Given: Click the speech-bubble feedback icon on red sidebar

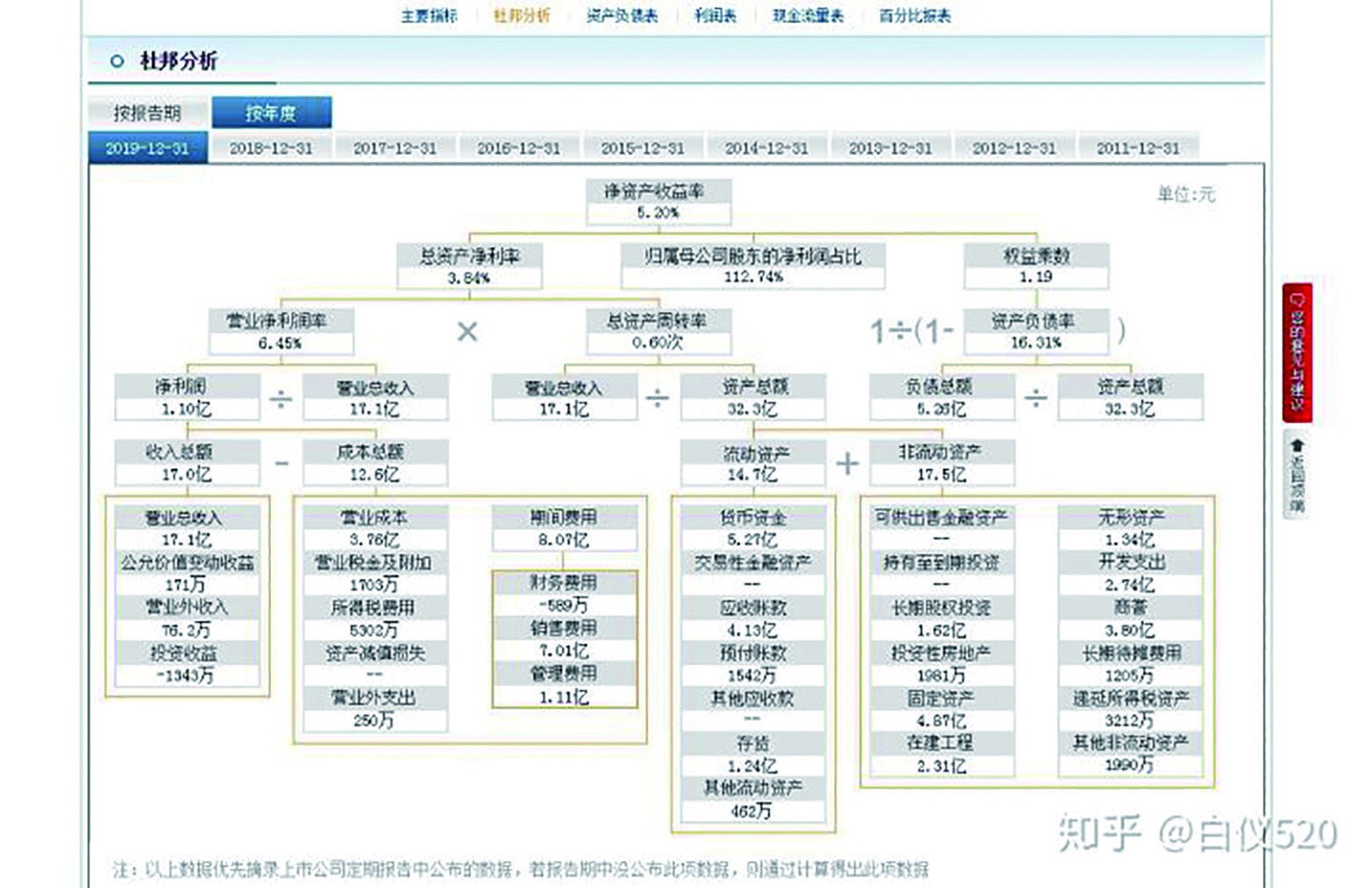Looking at the screenshot, I should 1296,301.
